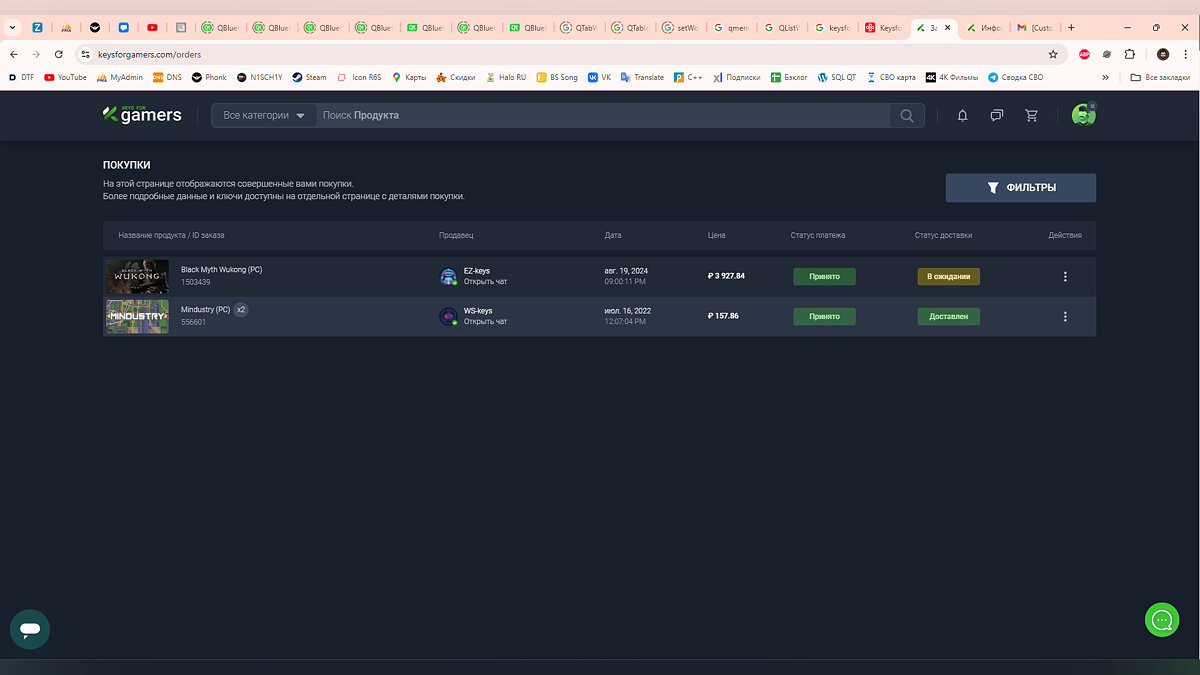The image size is (1200, 675).
Task: Click the search magnifier icon
Action: pyautogui.click(x=906, y=116)
